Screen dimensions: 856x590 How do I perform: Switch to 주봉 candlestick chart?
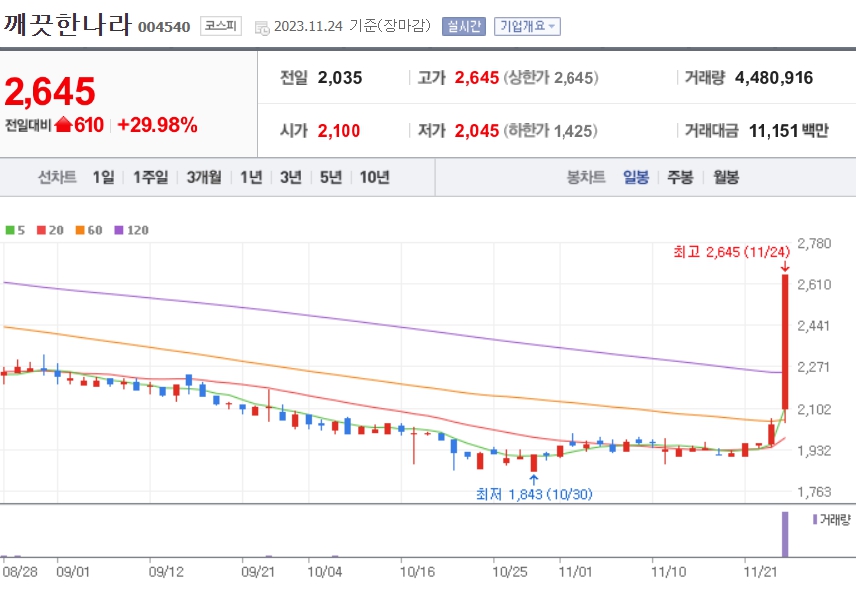pyautogui.click(x=680, y=177)
